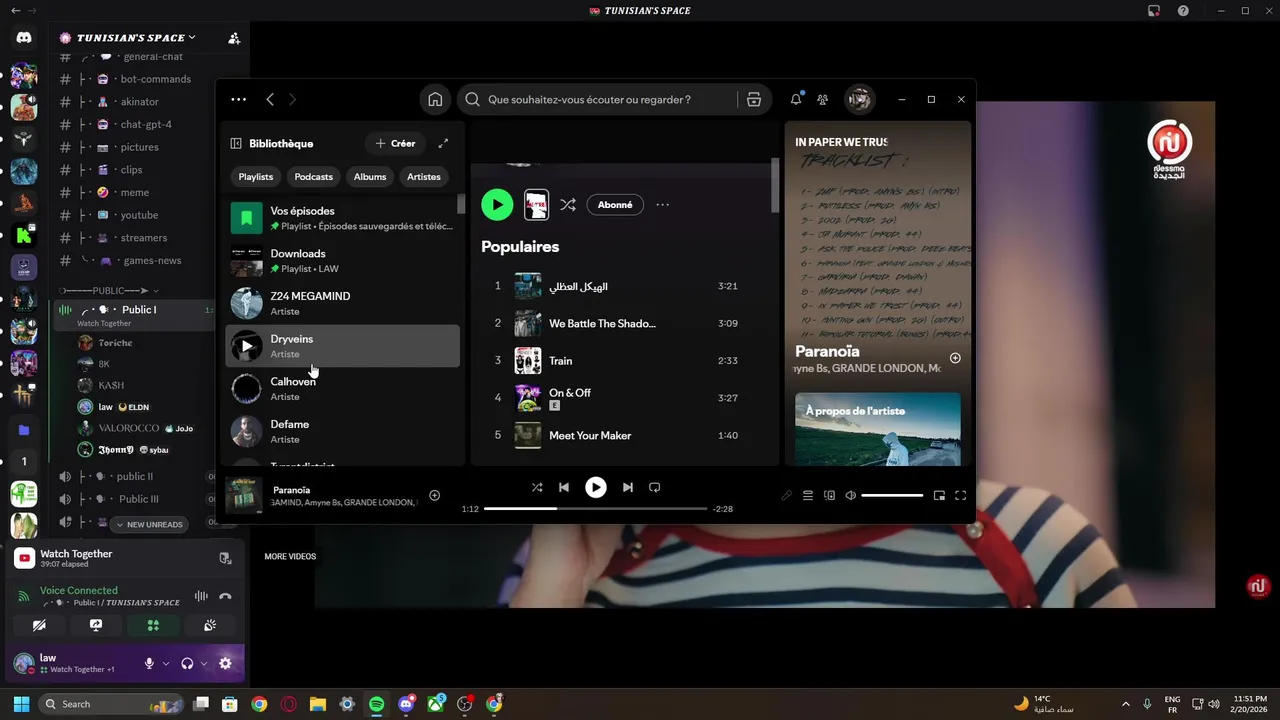
Task: Open Spotify three-dot main menu
Action: point(238,99)
